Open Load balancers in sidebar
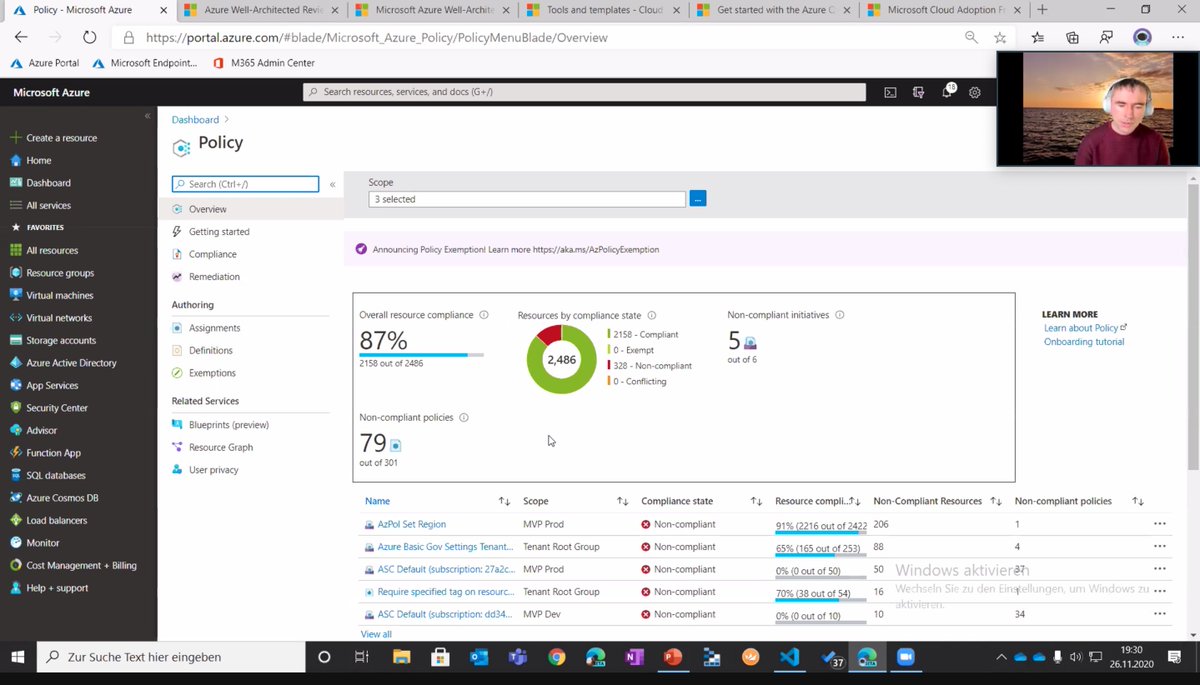This screenshot has height=685, width=1200. 56,520
